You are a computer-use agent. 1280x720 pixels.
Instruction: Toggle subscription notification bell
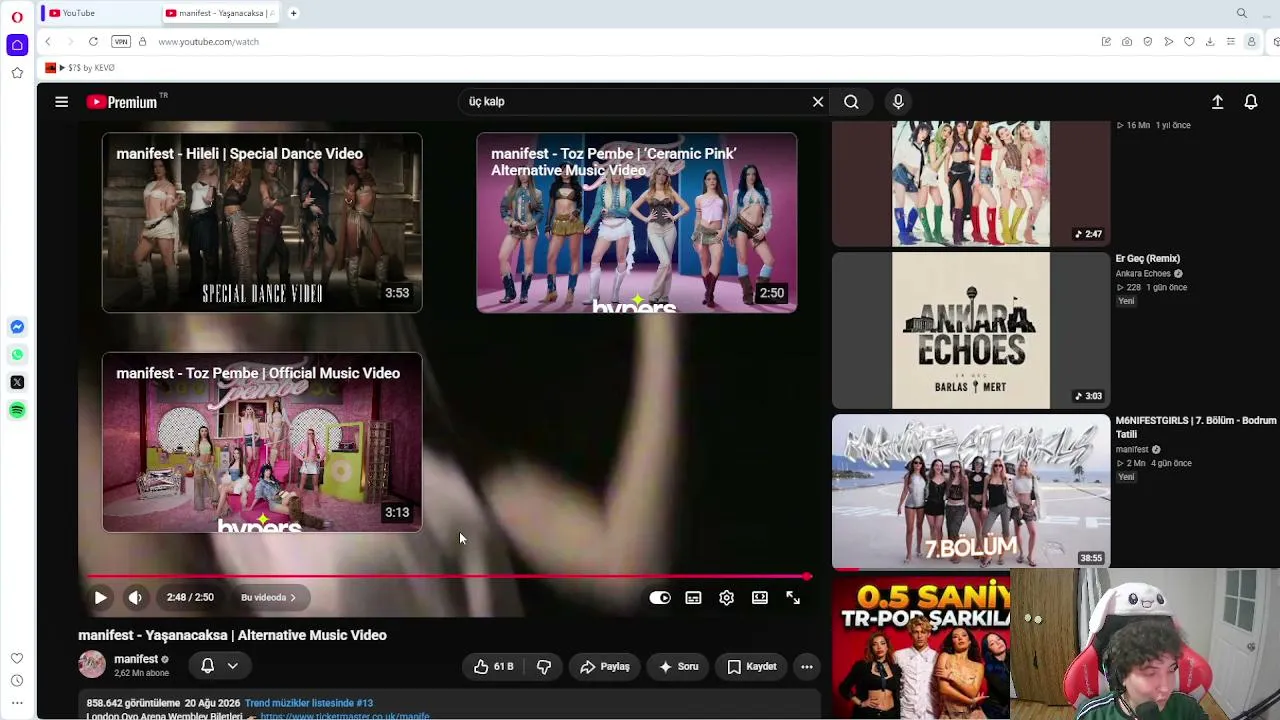(x=207, y=666)
